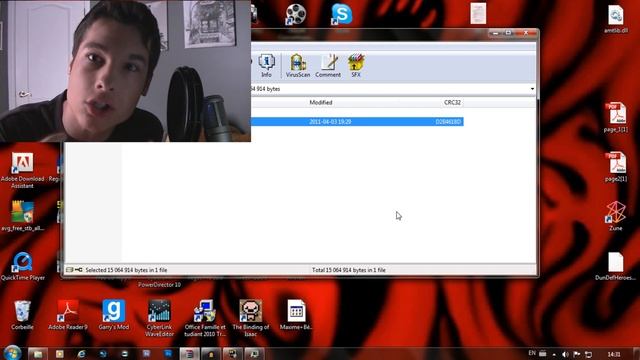Click the key icon in WinRAR status bar
Viewport: 640px width, 360px height.
coord(79,270)
